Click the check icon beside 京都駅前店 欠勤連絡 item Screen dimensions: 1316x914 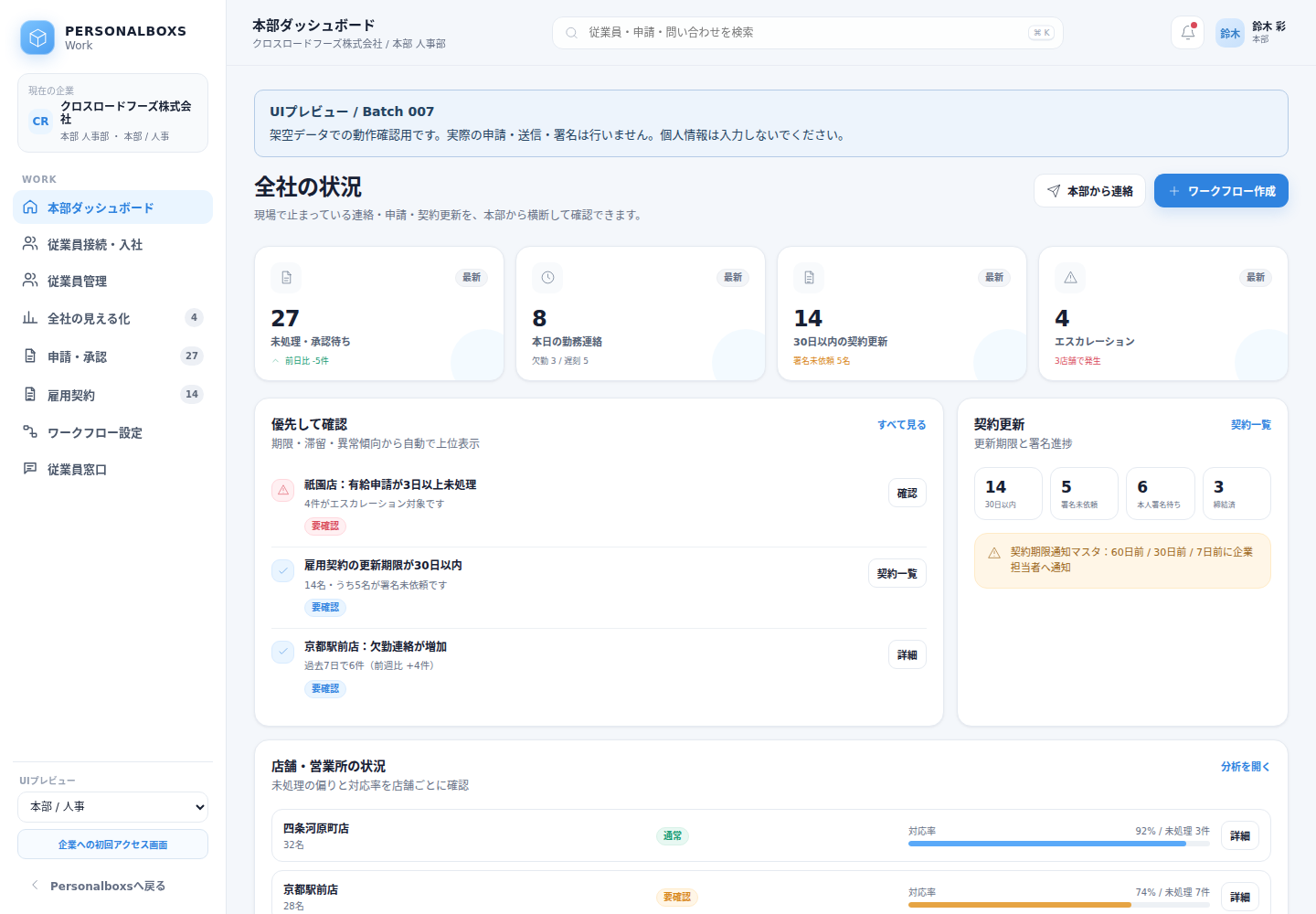pos(283,652)
